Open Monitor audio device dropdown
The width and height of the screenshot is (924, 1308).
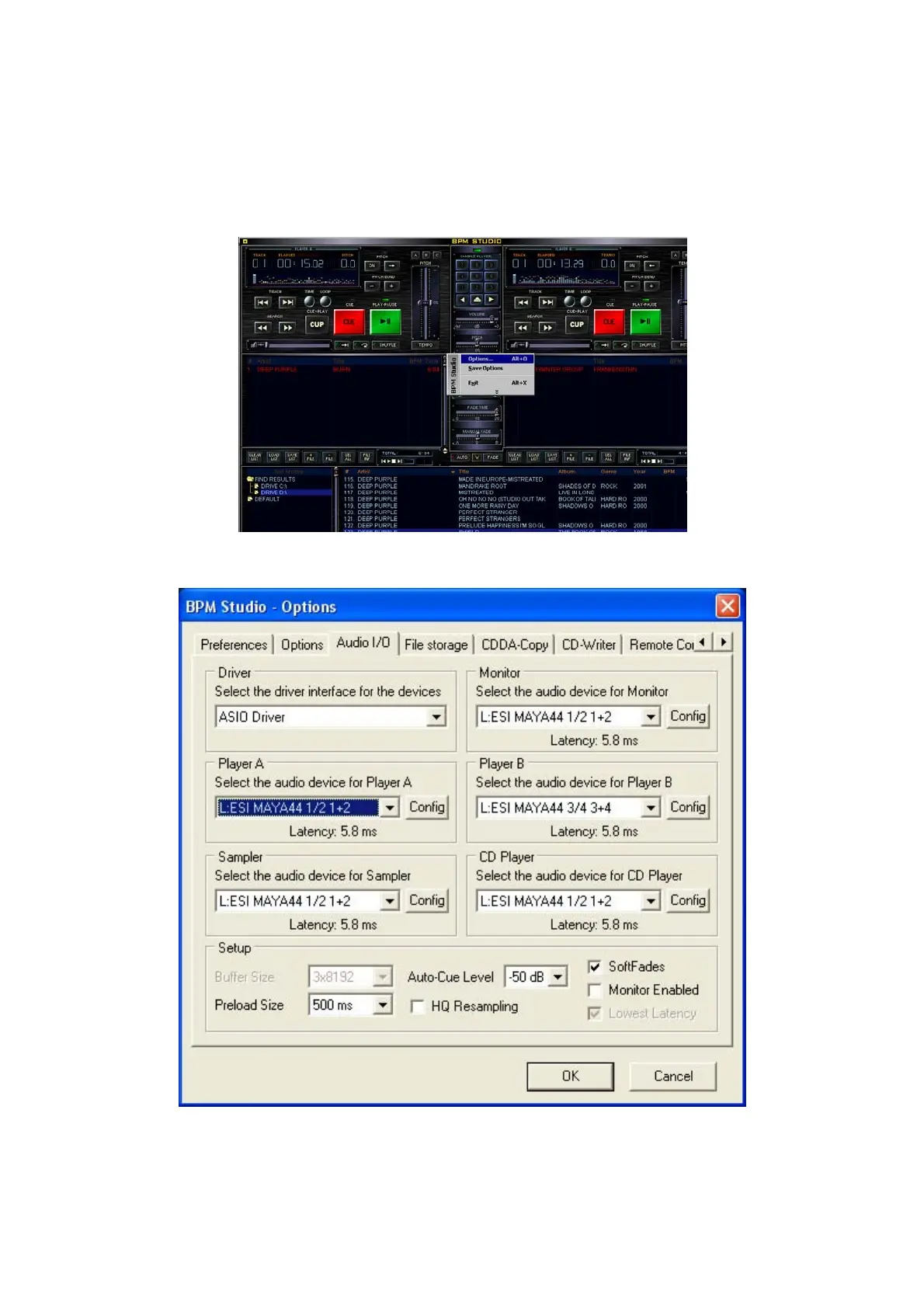pos(651,717)
